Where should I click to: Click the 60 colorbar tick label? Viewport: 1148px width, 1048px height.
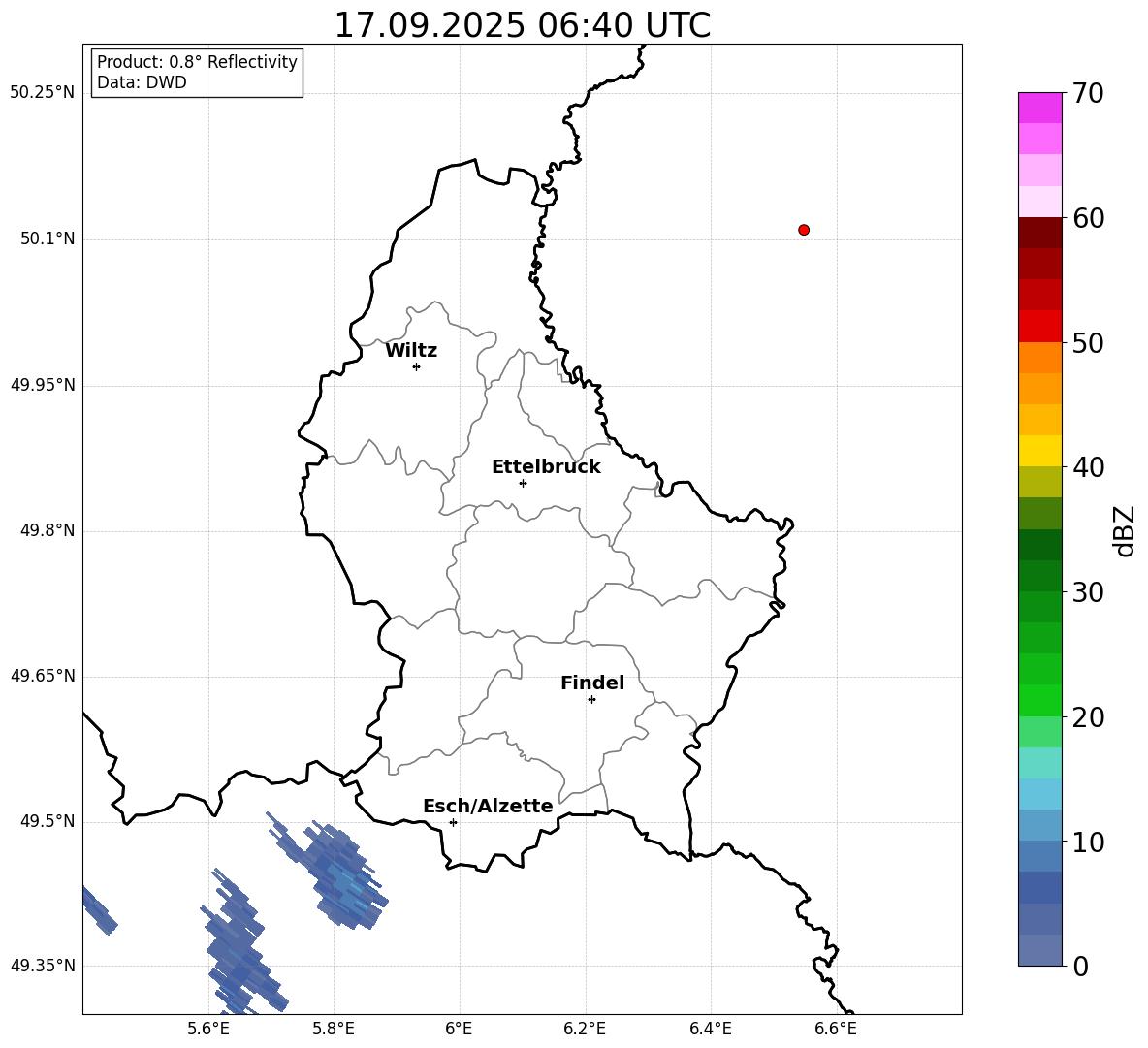1088,218
